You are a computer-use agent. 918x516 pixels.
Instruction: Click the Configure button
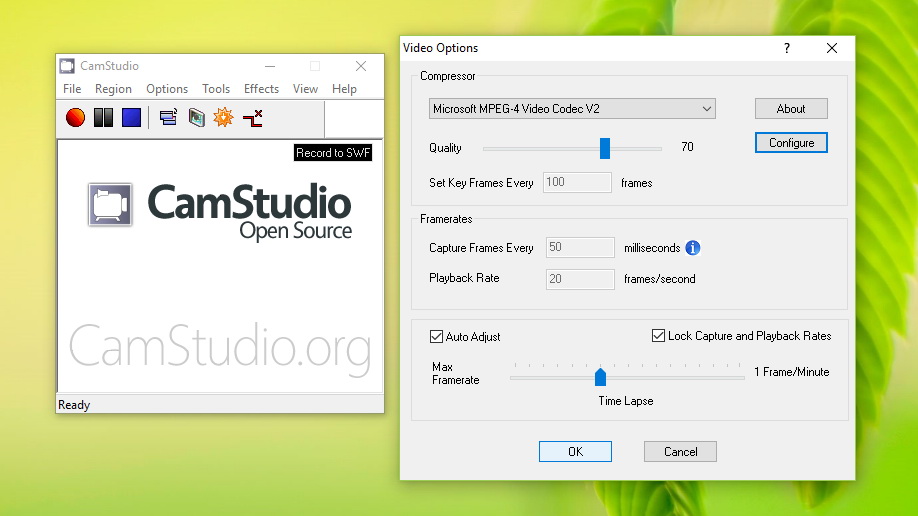pyautogui.click(x=791, y=143)
